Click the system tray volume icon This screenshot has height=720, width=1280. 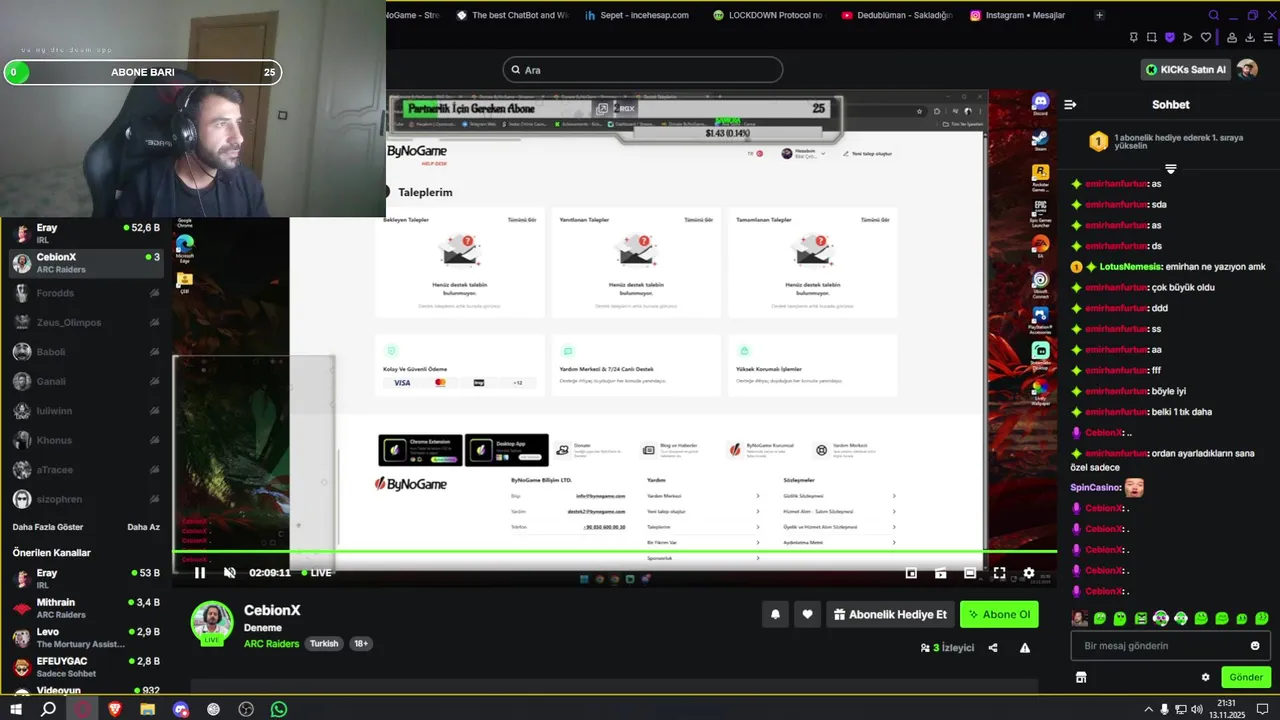(x=1198, y=709)
